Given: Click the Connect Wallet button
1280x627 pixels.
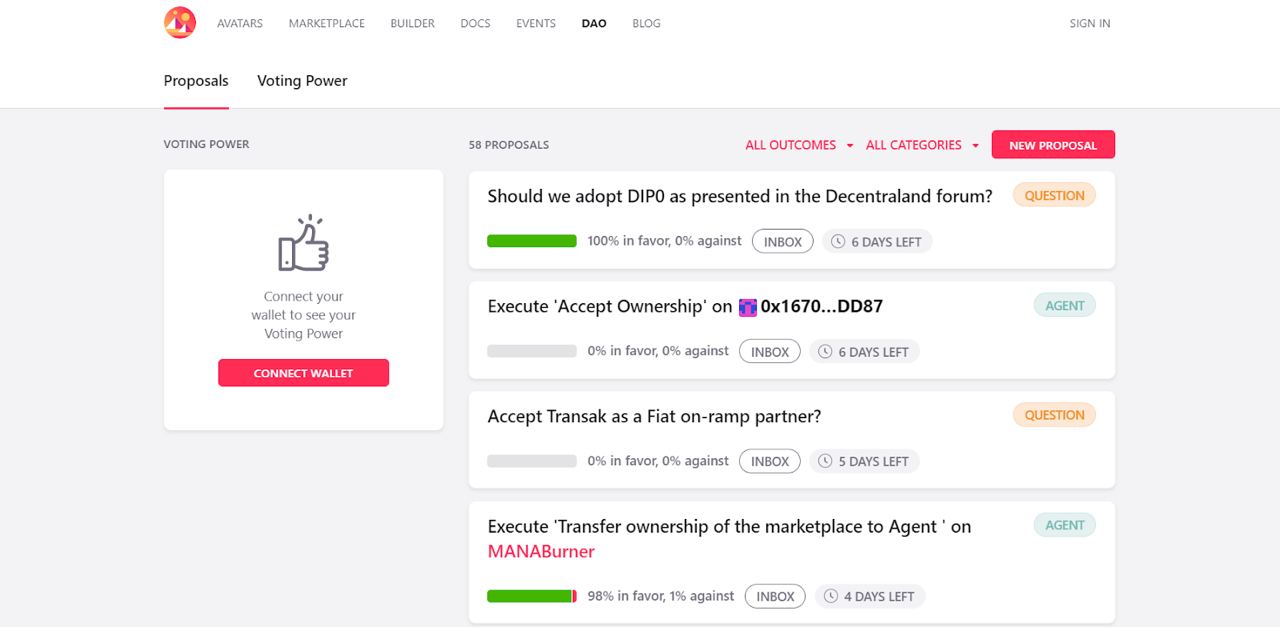Looking at the screenshot, I should (303, 373).
